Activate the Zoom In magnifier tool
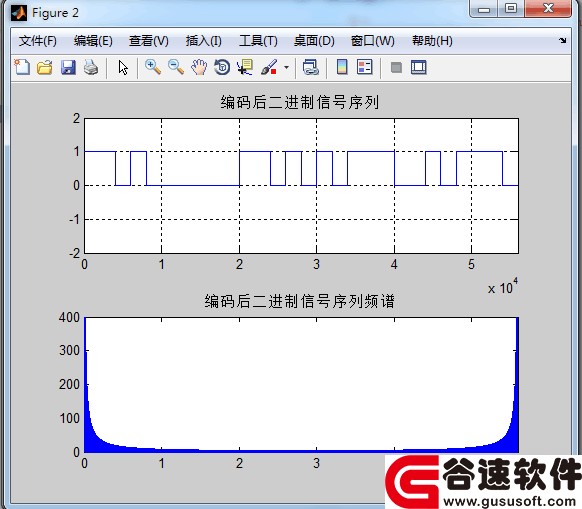 click(153, 68)
